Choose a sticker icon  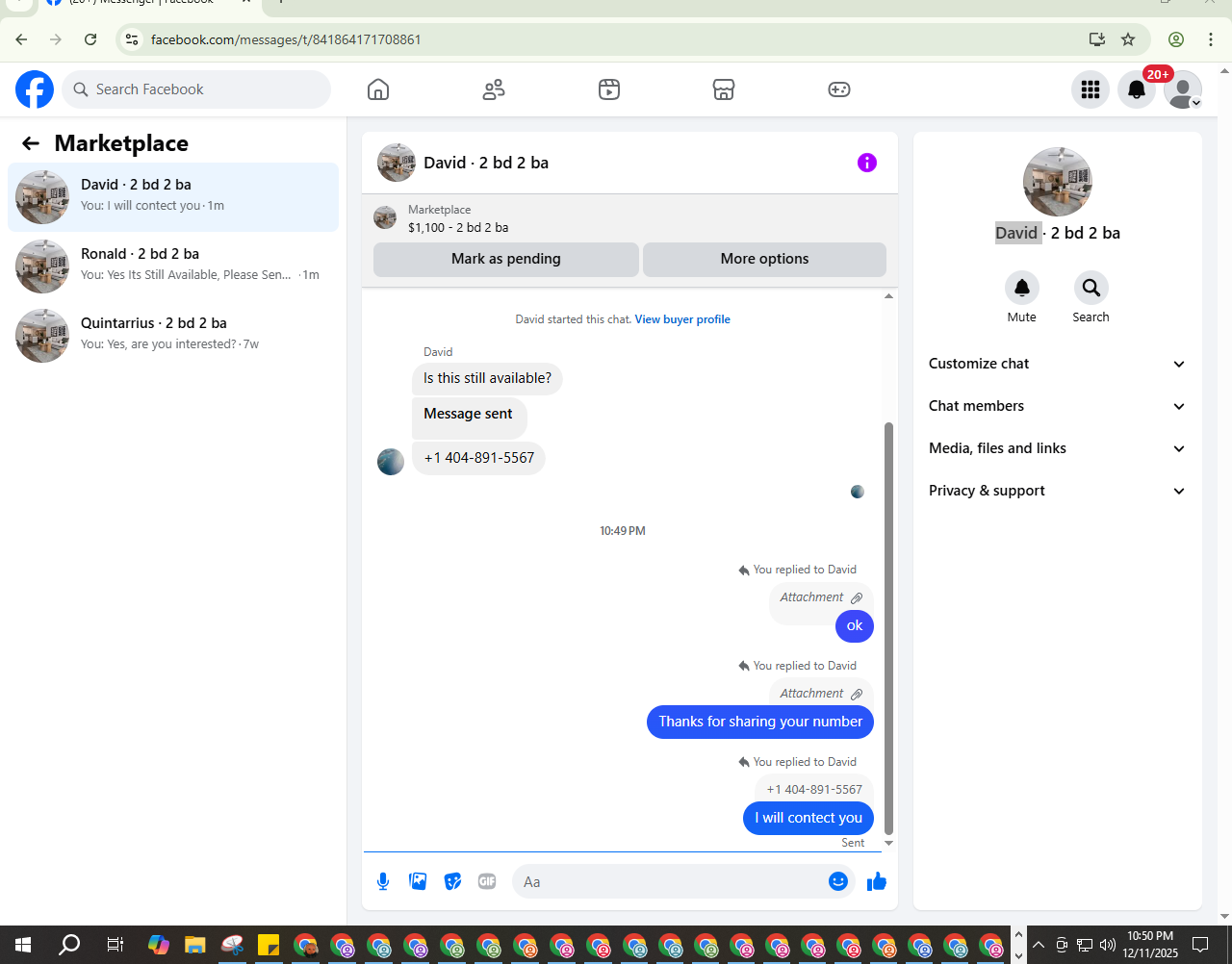[x=452, y=881]
